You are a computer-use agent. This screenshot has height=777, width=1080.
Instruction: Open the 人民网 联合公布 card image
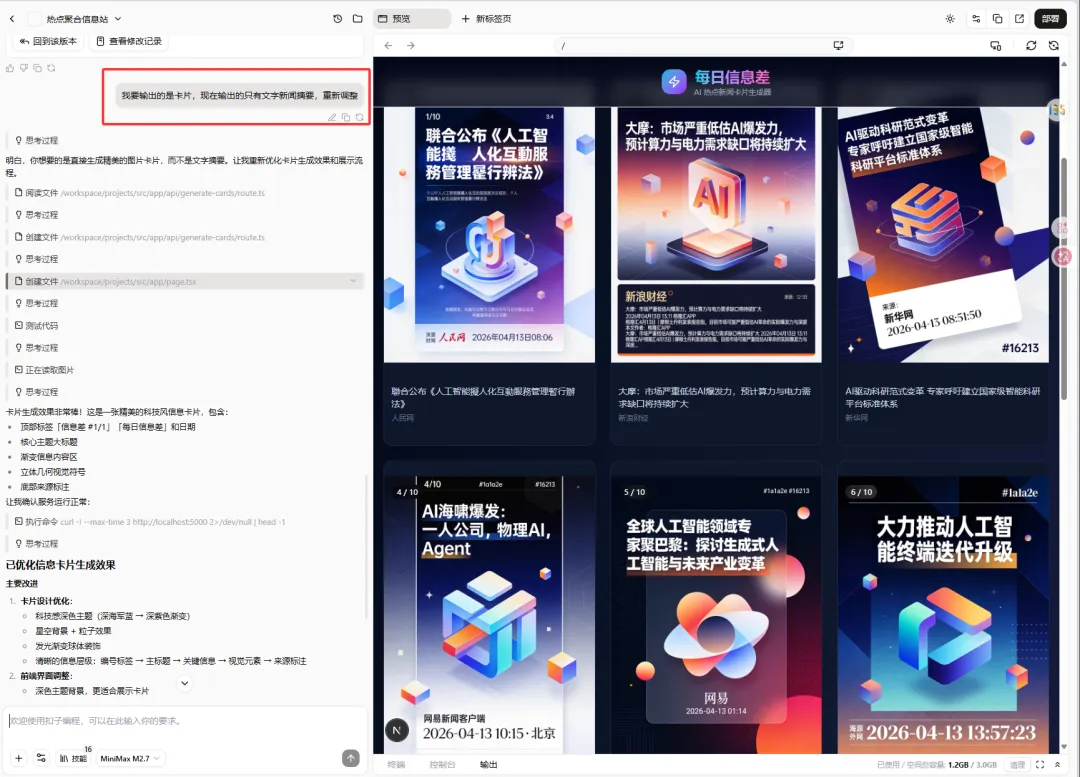click(x=489, y=235)
